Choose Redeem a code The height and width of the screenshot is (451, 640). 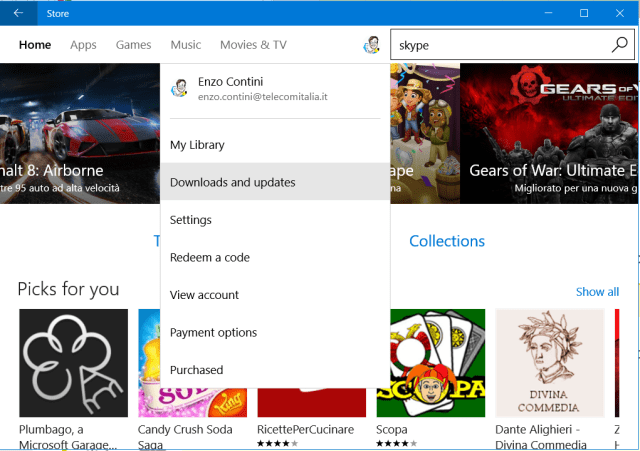(275, 258)
